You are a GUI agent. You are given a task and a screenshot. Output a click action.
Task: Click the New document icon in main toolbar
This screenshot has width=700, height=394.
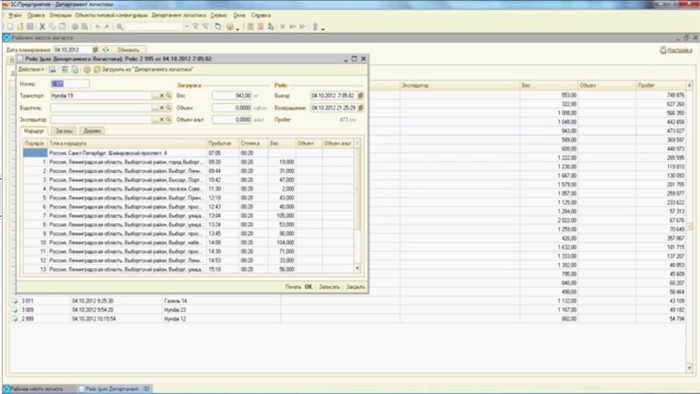(10, 27)
